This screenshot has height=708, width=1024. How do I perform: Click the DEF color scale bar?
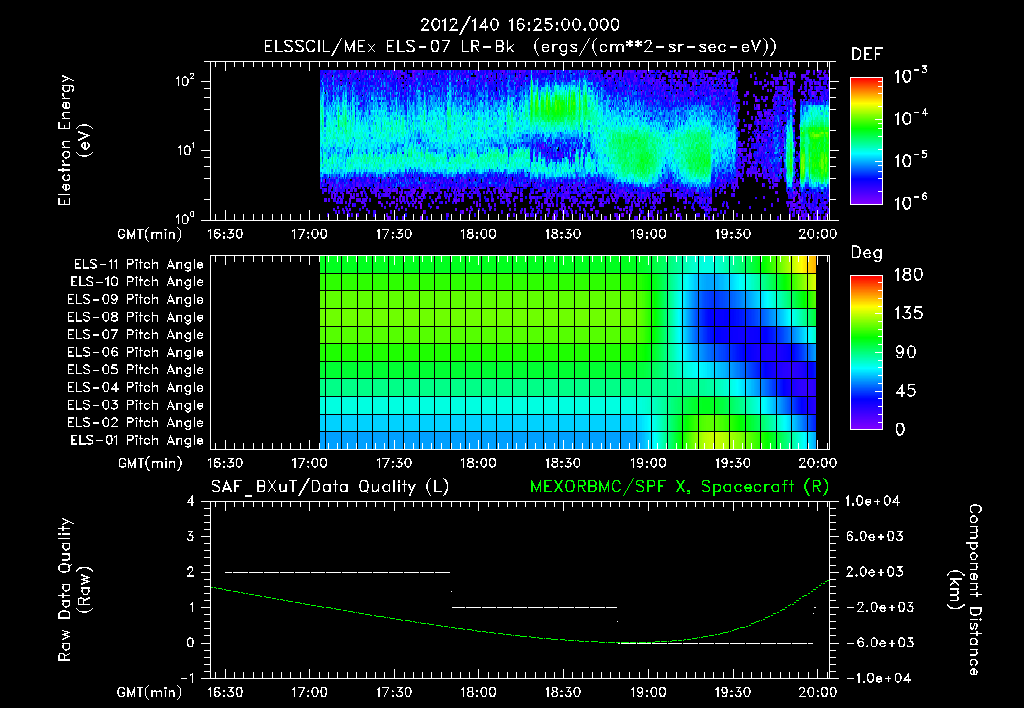pyautogui.click(x=866, y=141)
